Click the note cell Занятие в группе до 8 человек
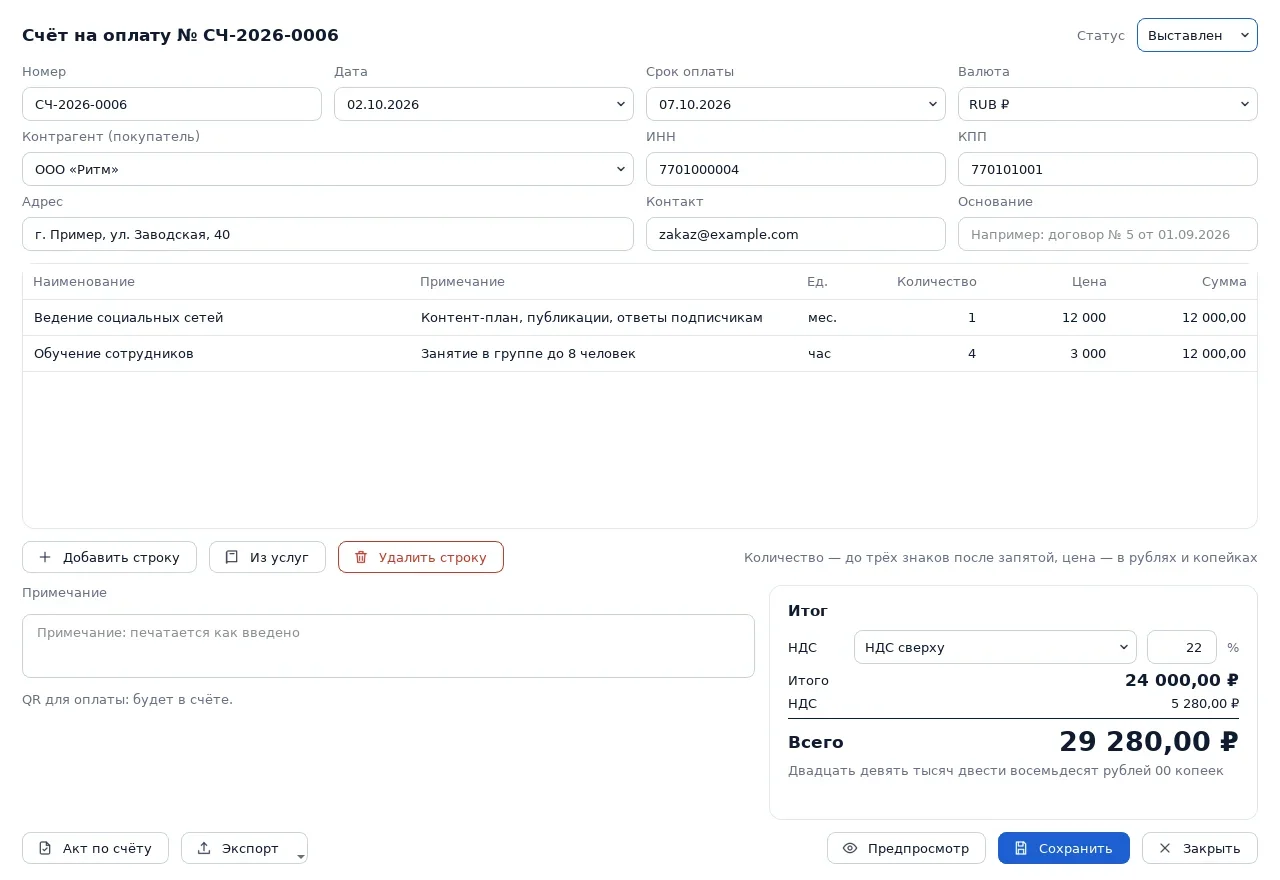 (x=528, y=354)
